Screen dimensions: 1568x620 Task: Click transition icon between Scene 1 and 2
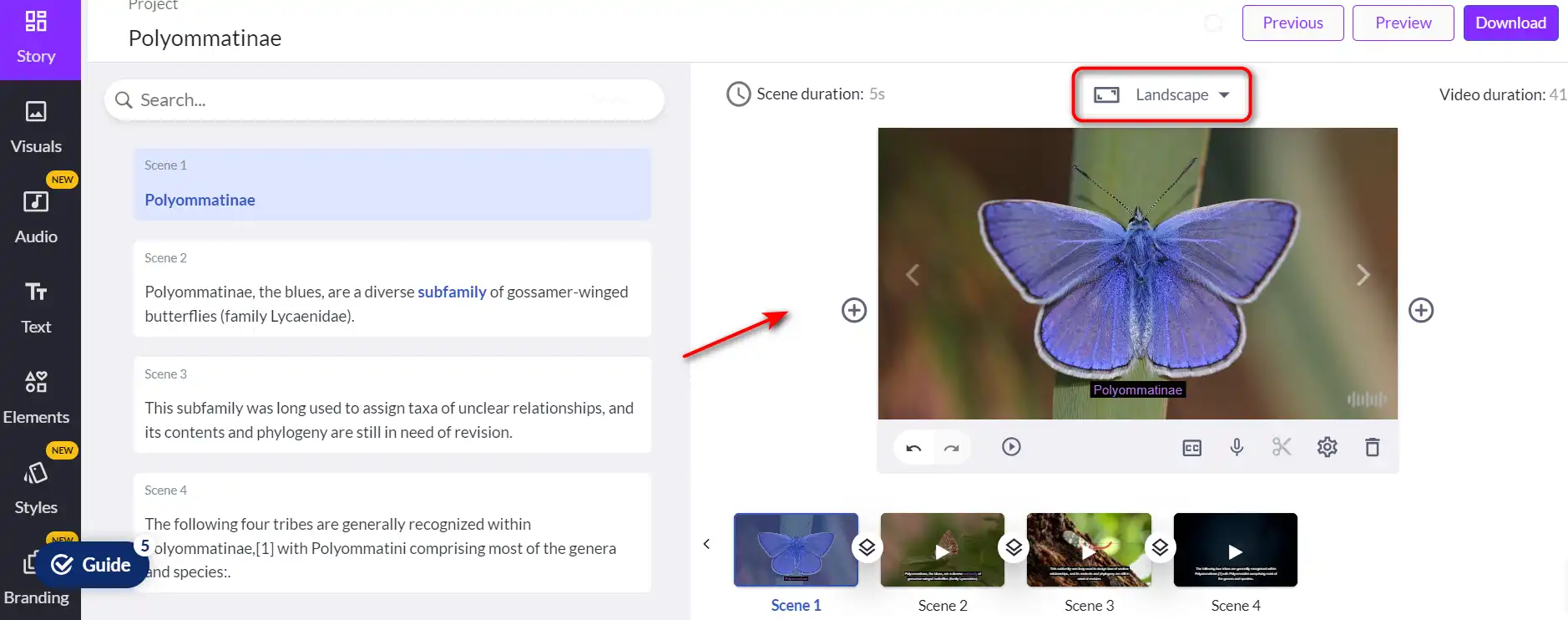pos(867,548)
